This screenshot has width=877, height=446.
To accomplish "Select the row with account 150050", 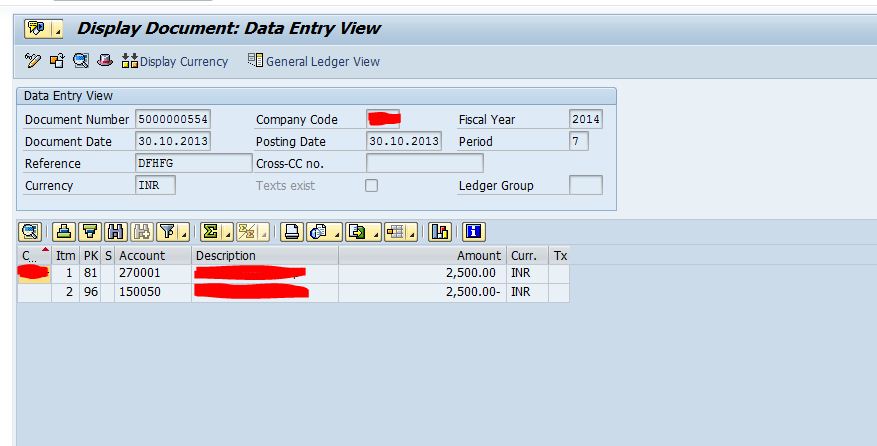I will 34,293.
